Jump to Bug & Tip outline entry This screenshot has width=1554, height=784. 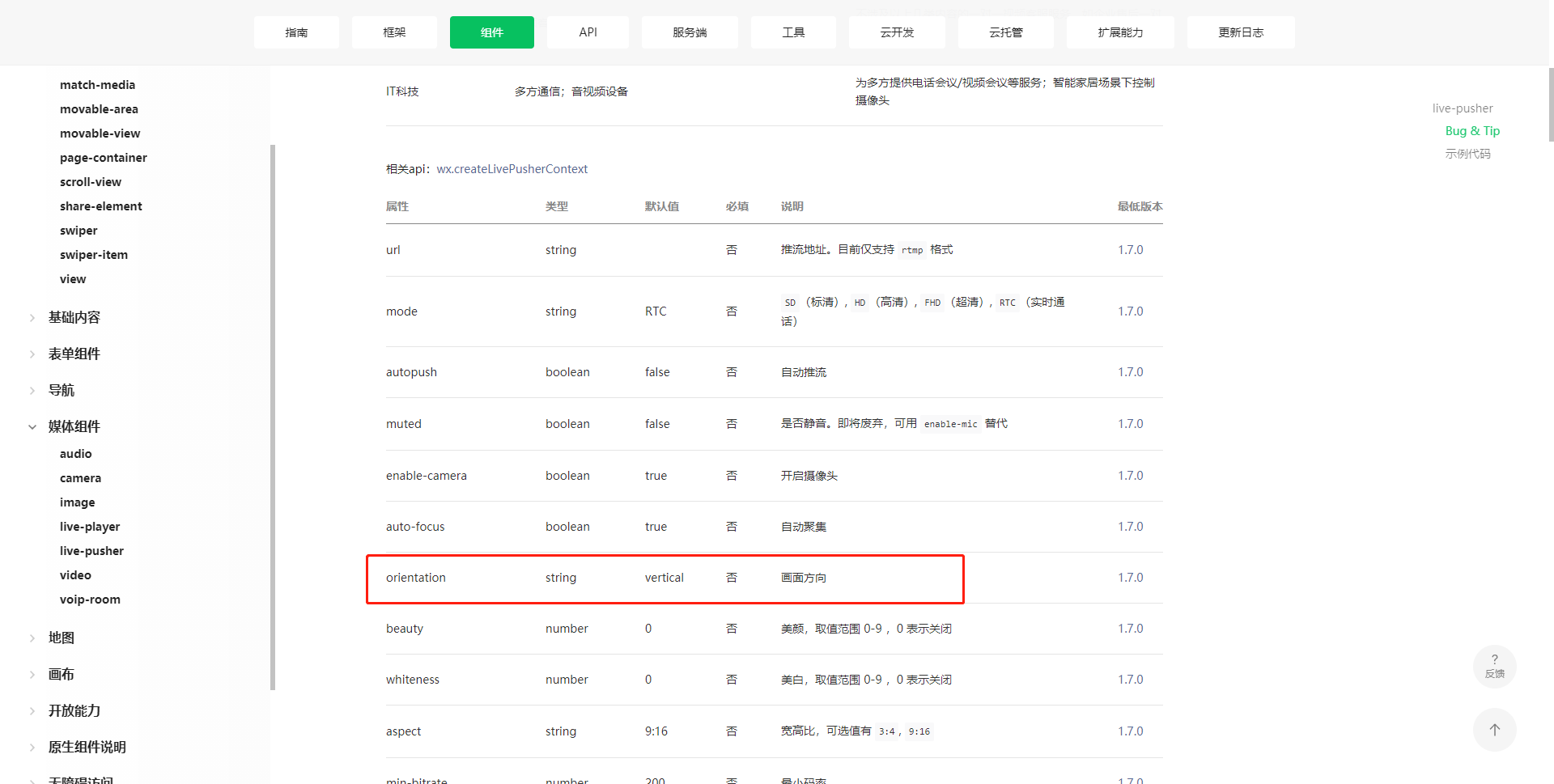[x=1472, y=131]
